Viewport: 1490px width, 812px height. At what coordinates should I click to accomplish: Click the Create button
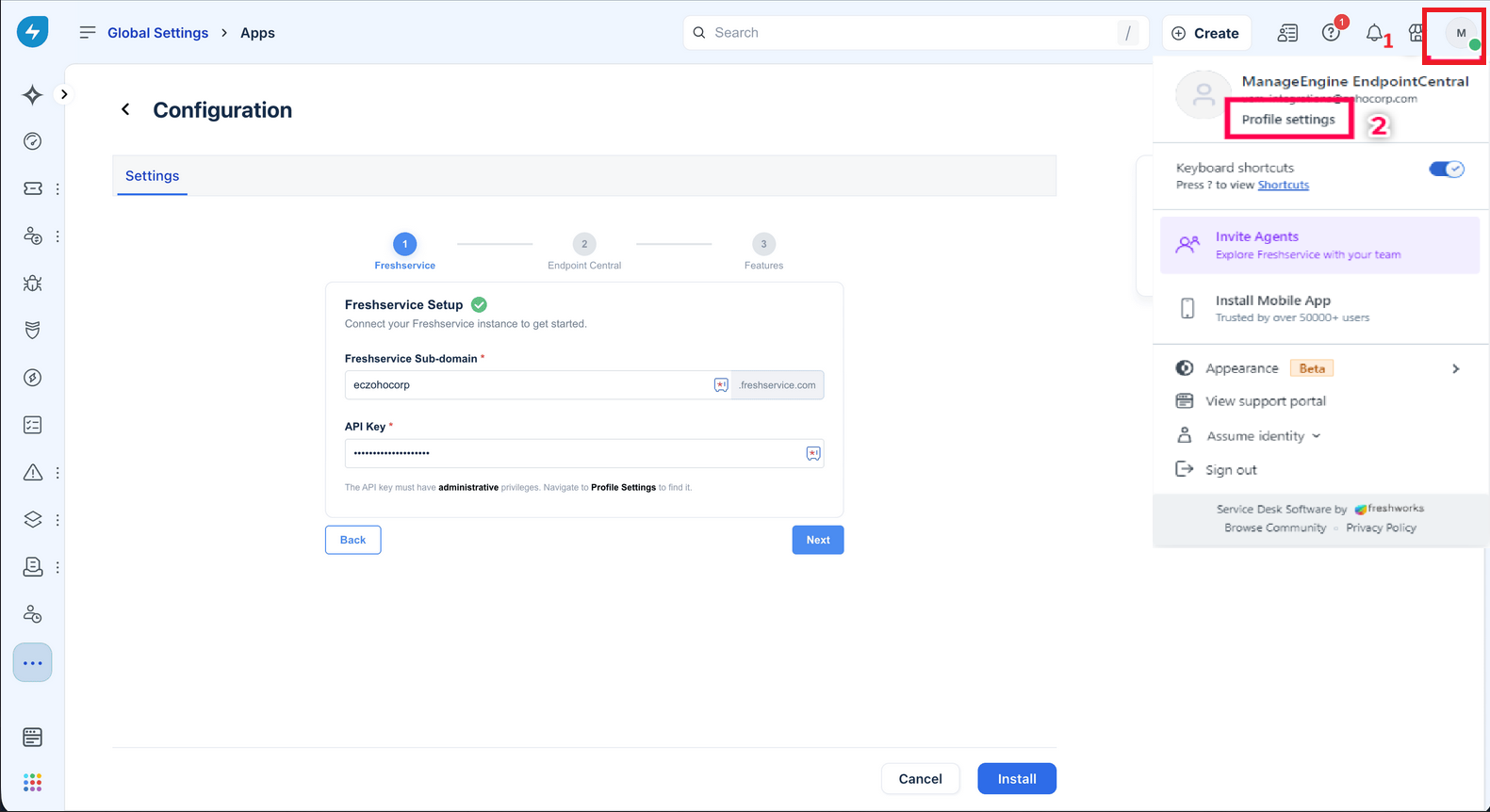[1205, 33]
